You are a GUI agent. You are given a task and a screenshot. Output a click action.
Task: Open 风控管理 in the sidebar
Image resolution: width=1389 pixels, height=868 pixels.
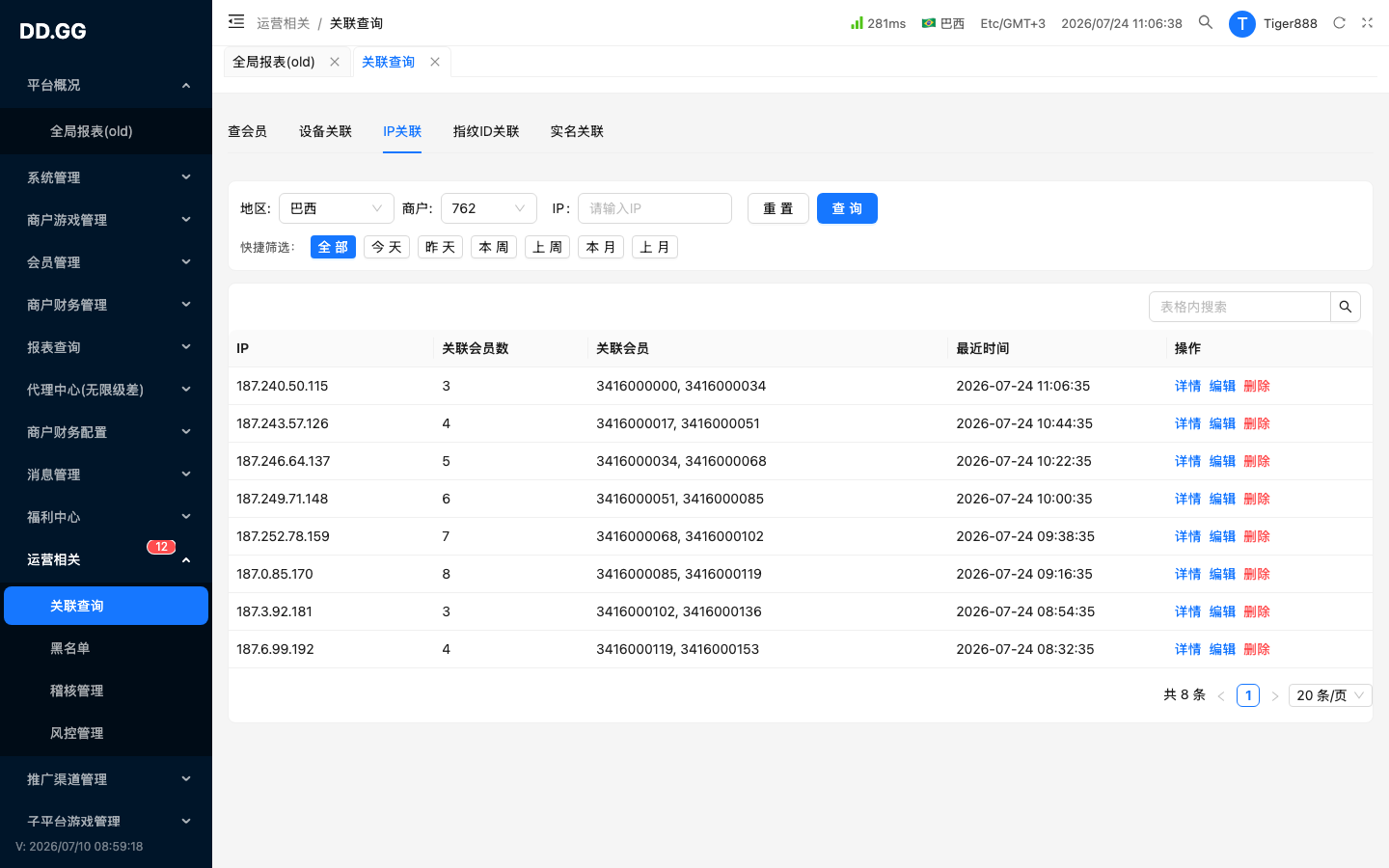(x=106, y=733)
